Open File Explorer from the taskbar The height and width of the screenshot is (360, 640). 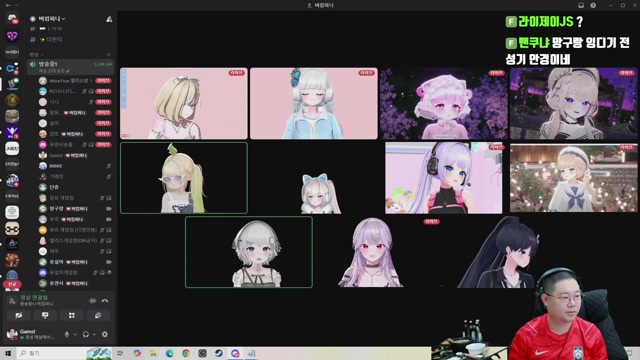[153, 353]
